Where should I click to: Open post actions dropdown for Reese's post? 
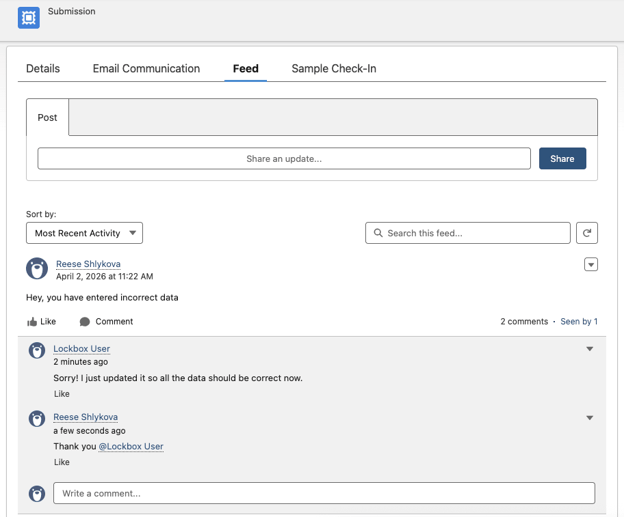591,264
